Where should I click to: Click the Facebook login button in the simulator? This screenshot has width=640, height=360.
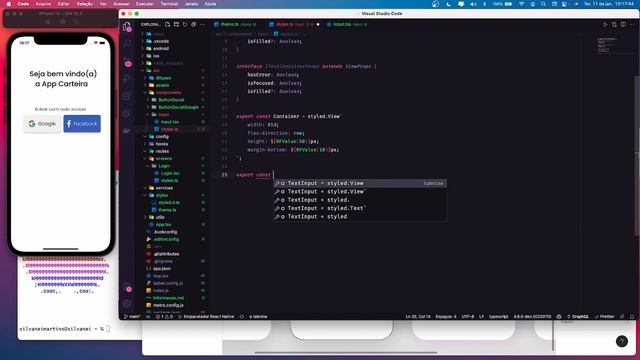pos(82,124)
